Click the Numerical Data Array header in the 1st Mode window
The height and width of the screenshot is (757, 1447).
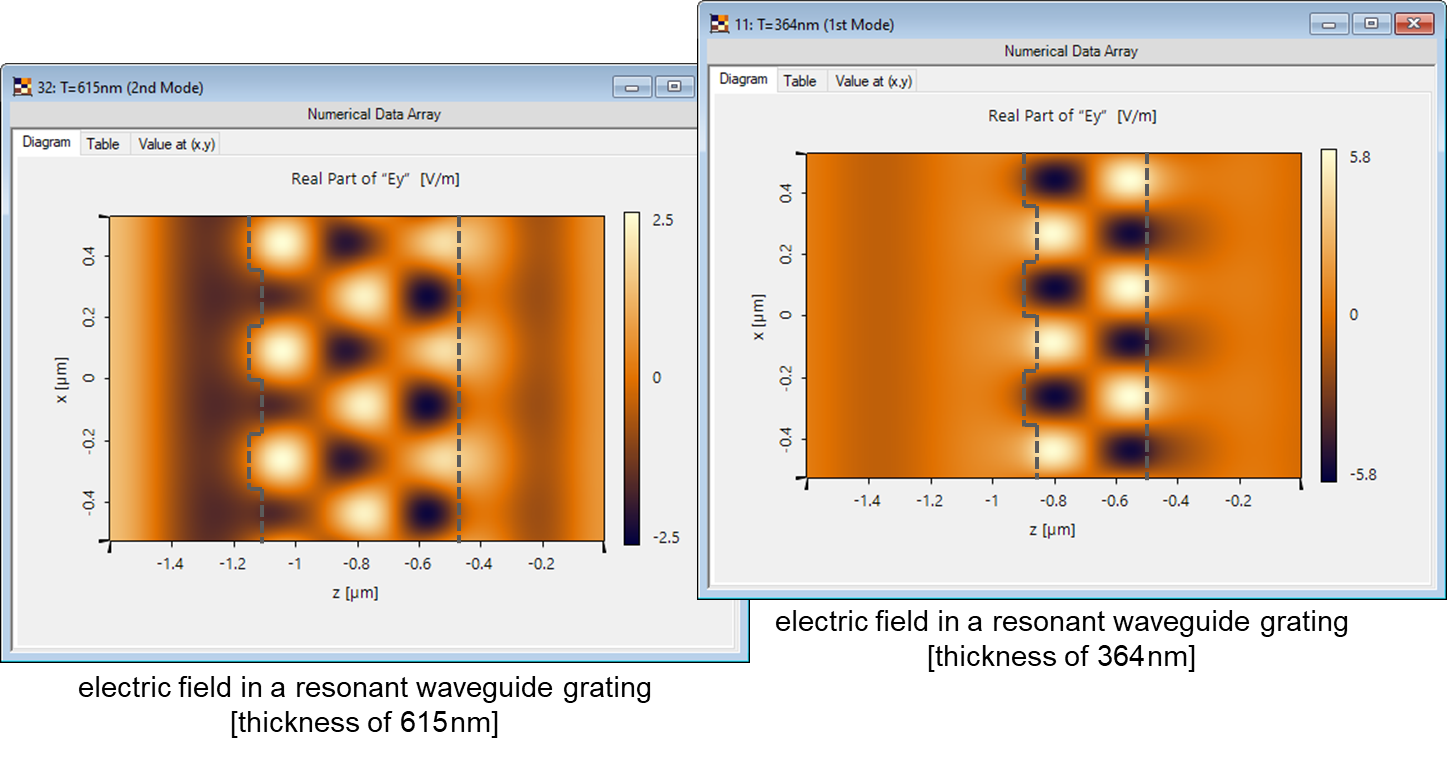[x=1070, y=50]
